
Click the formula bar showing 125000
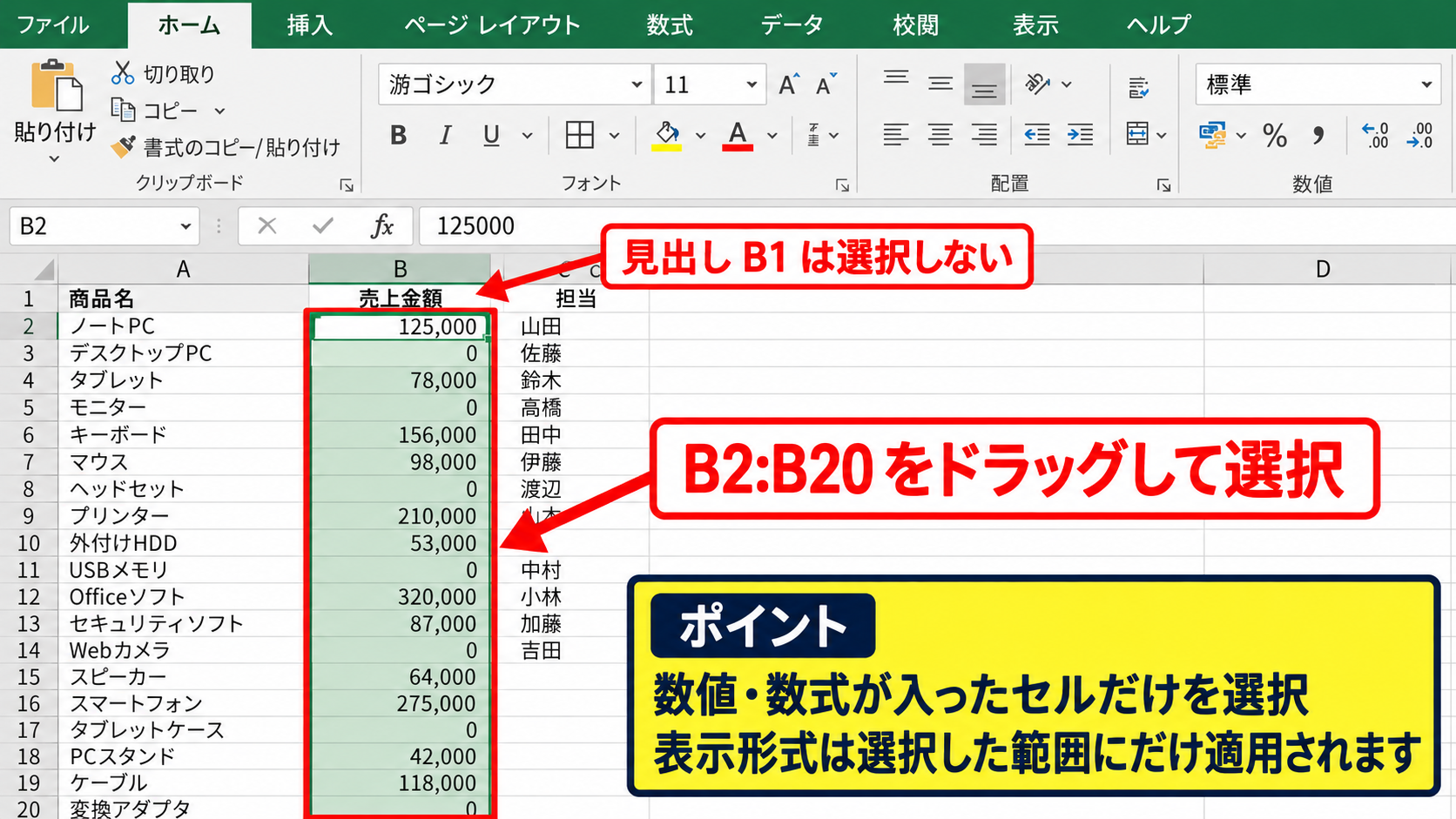click(937, 226)
